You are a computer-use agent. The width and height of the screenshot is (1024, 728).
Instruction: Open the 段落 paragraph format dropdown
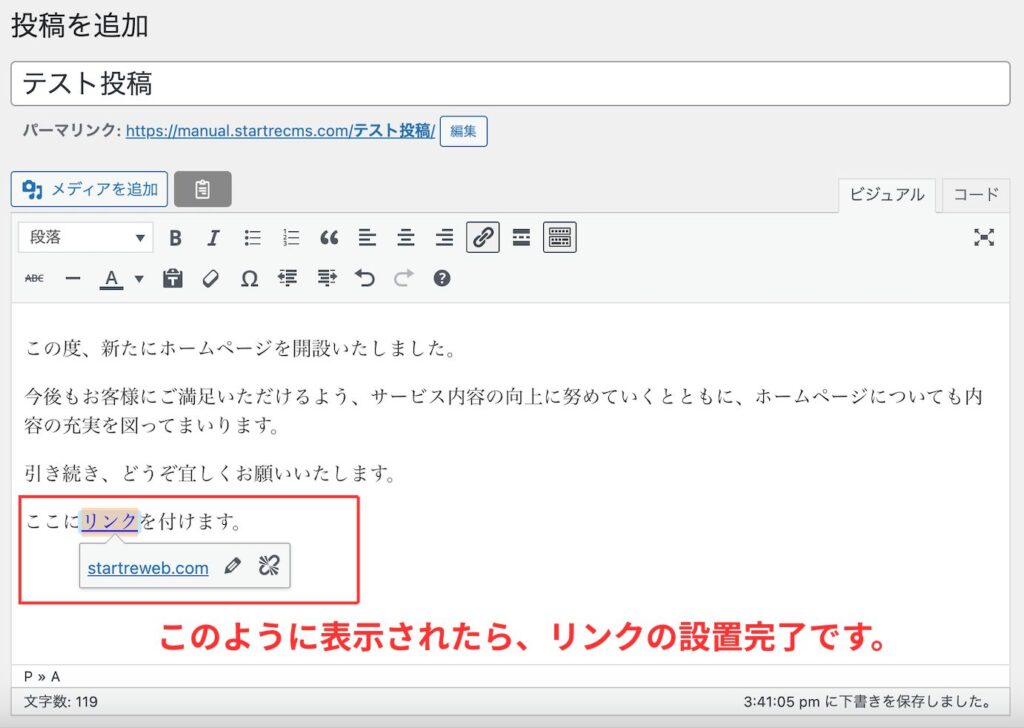(86, 237)
